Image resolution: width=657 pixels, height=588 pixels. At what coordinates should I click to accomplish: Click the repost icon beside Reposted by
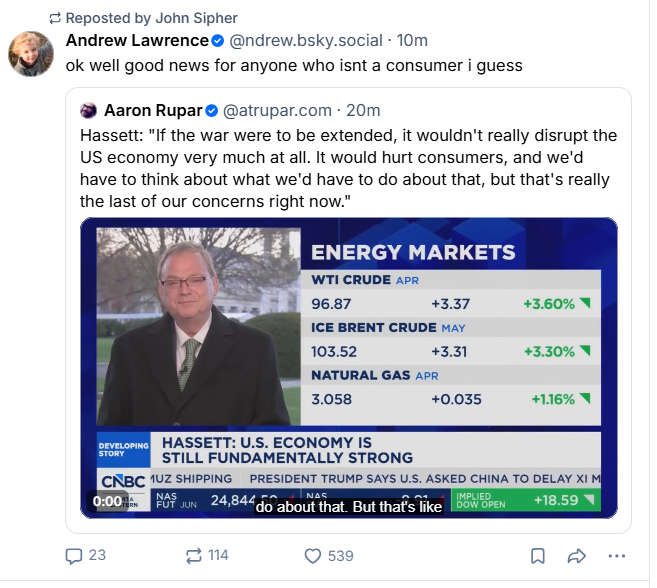(55, 18)
